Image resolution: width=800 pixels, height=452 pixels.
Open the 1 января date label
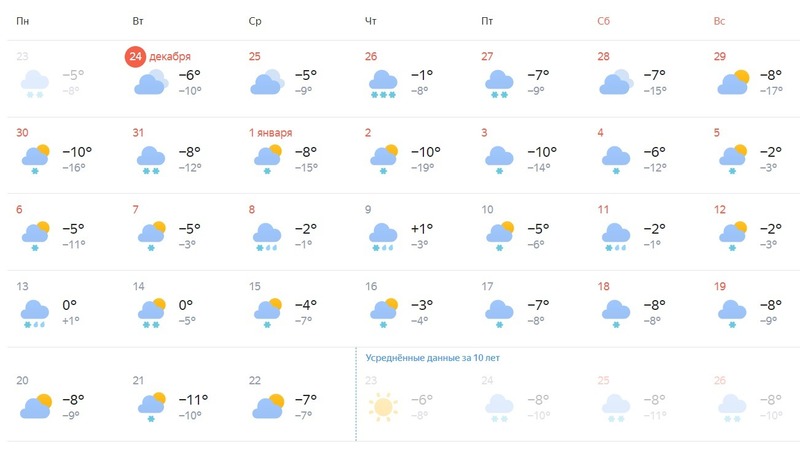click(270, 133)
